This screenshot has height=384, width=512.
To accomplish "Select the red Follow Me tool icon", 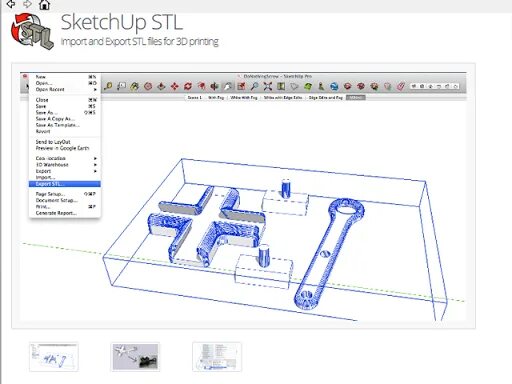I will pyautogui.click(x=201, y=86).
